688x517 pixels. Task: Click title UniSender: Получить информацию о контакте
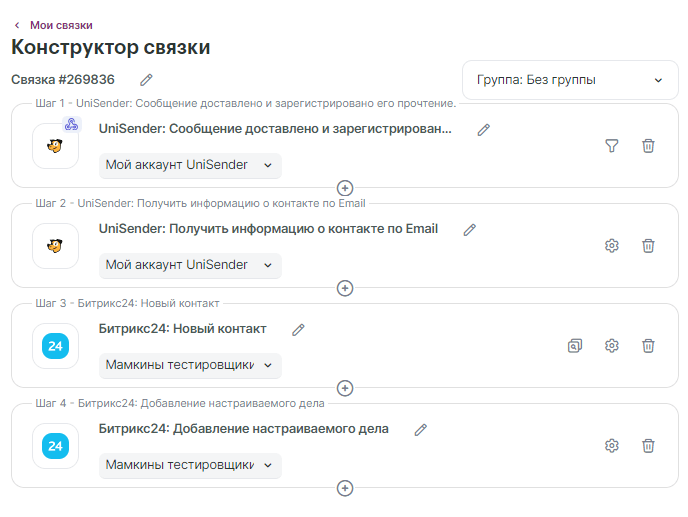pyautogui.click(x=268, y=229)
